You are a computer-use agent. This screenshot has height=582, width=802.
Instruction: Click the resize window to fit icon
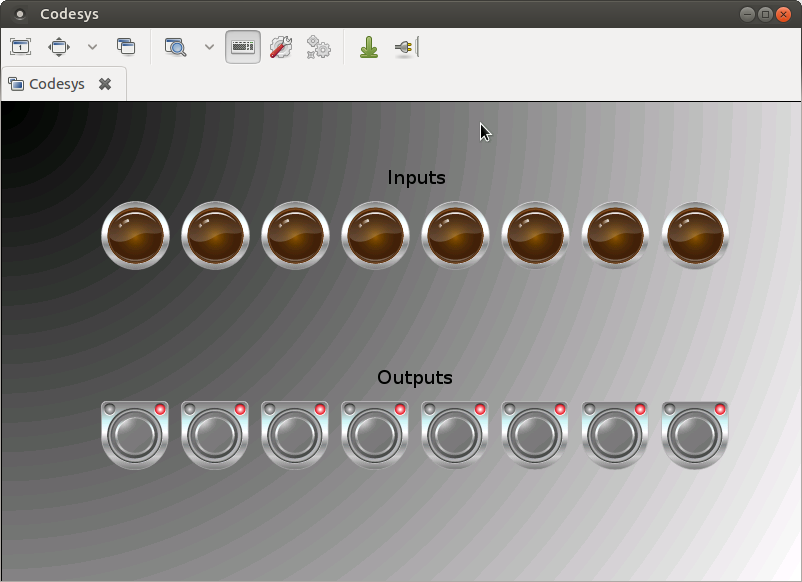pyautogui.click(x=21, y=47)
